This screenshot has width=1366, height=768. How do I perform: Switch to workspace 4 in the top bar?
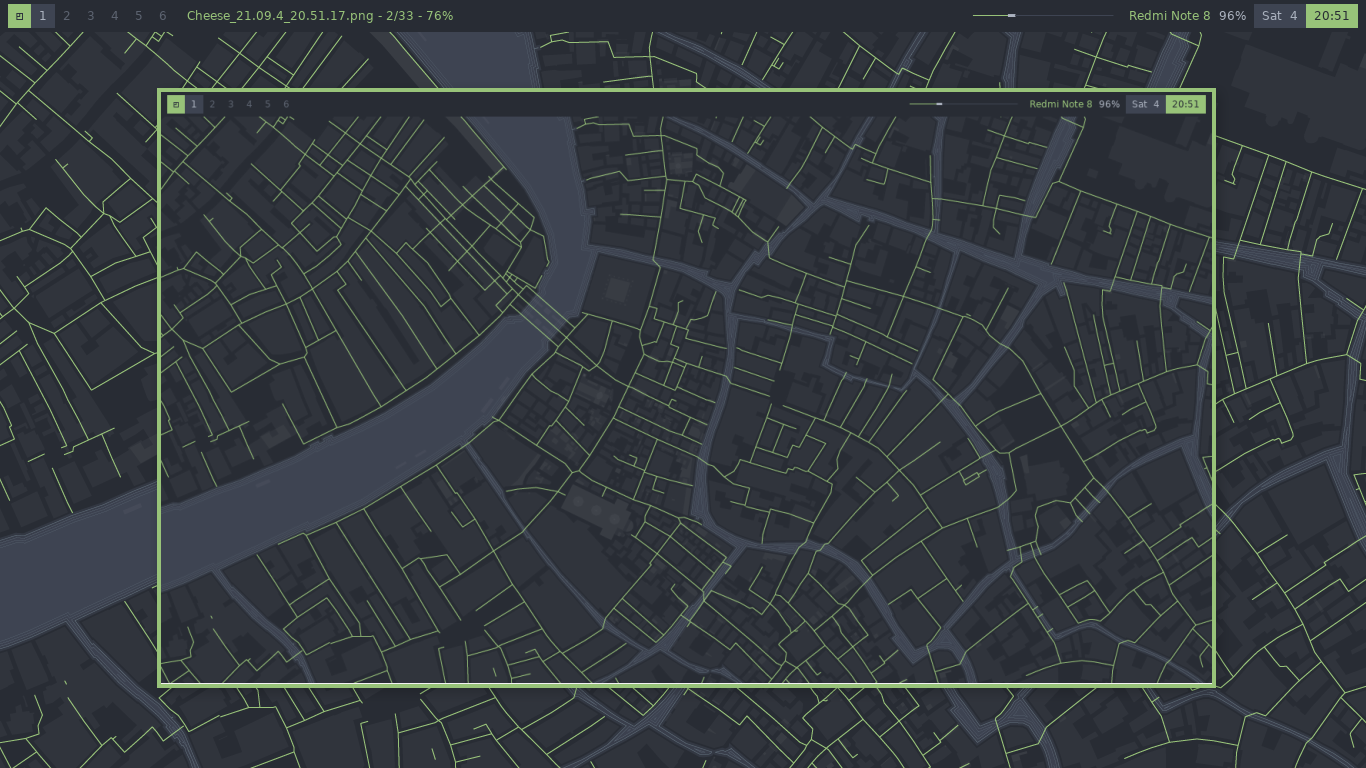115,16
